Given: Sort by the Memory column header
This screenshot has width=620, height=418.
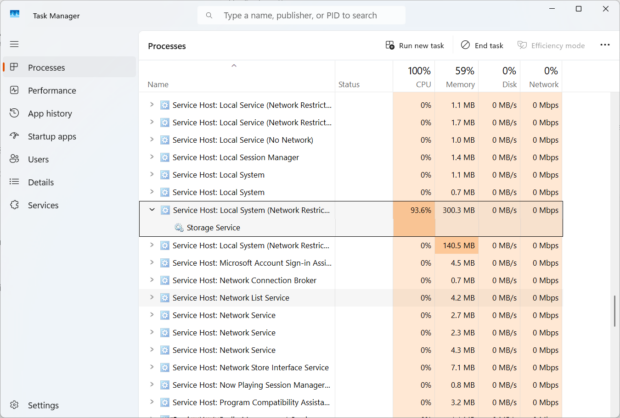Looking at the screenshot, I should click(457, 76).
